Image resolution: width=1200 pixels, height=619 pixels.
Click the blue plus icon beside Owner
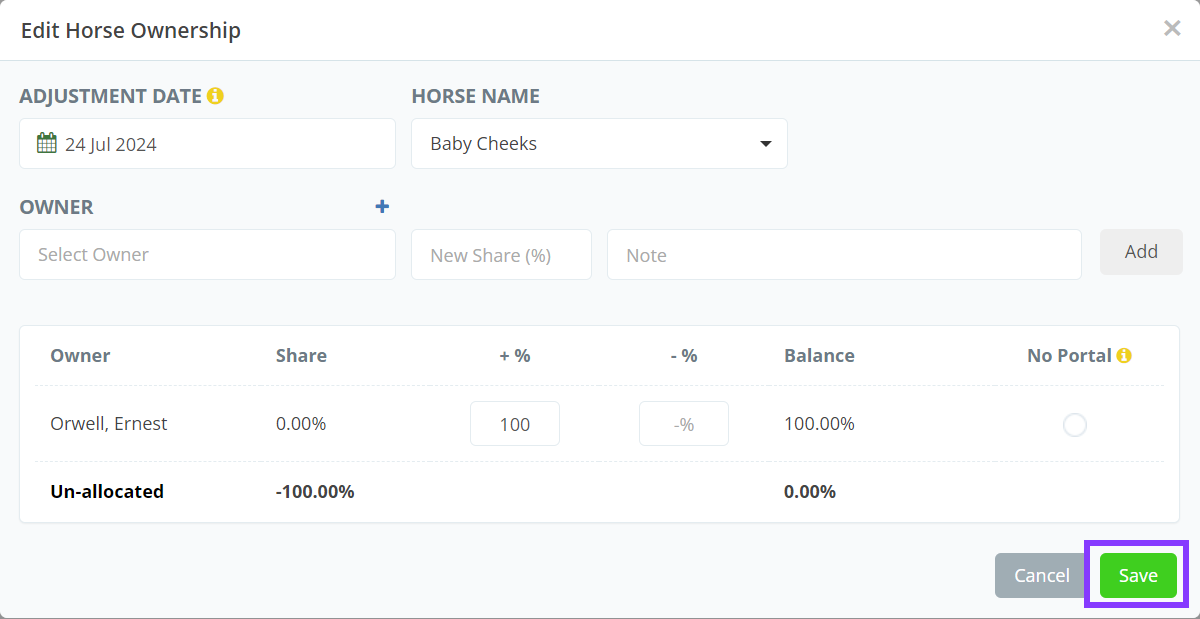click(x=382, y=207)
